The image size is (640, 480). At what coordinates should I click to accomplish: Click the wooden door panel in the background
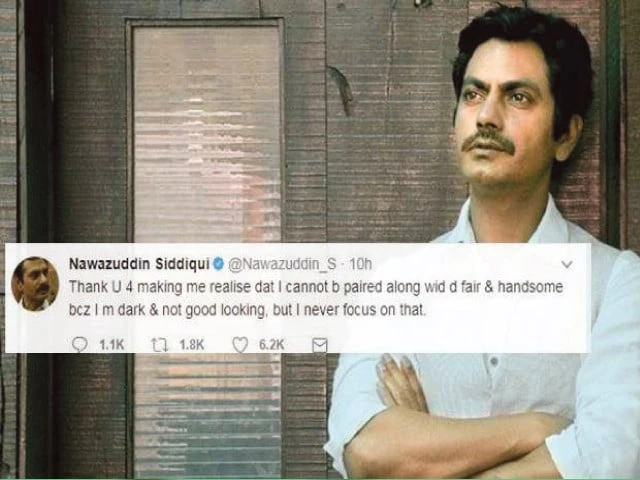coord(207,131)
